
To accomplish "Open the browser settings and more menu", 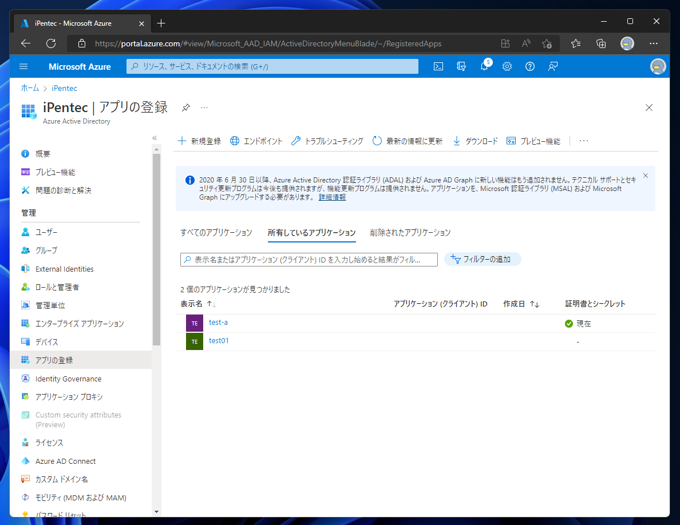I will [x=653, y=43].
